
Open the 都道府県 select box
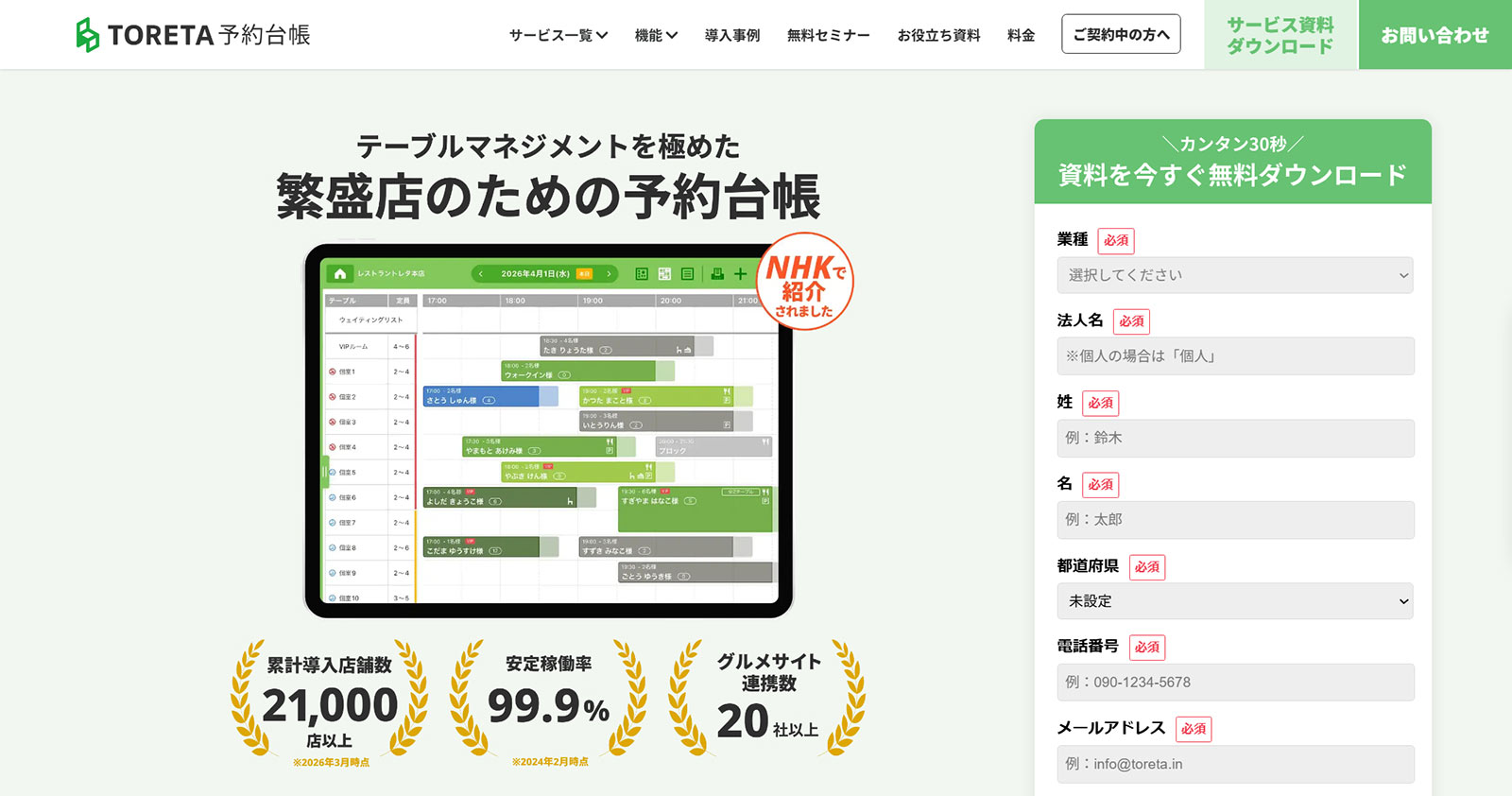[1235, 601]
